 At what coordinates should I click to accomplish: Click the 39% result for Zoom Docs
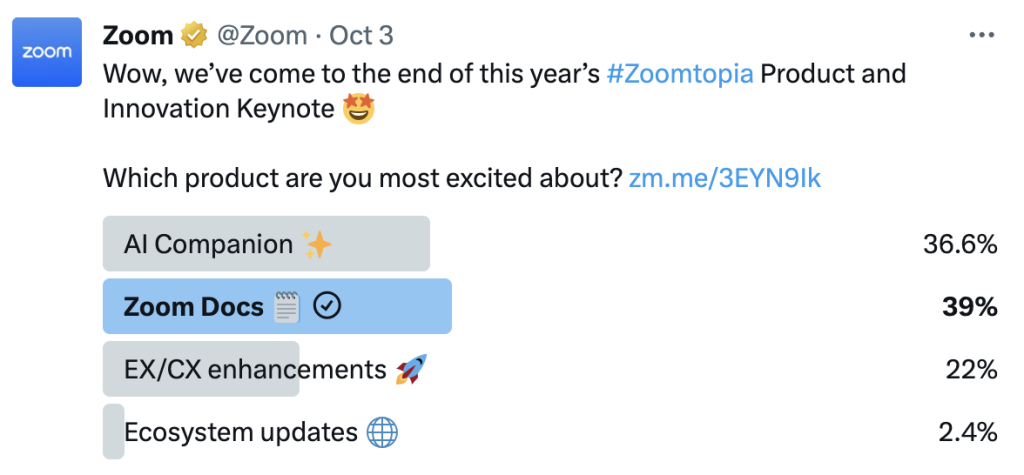click(x=969, y=307)
